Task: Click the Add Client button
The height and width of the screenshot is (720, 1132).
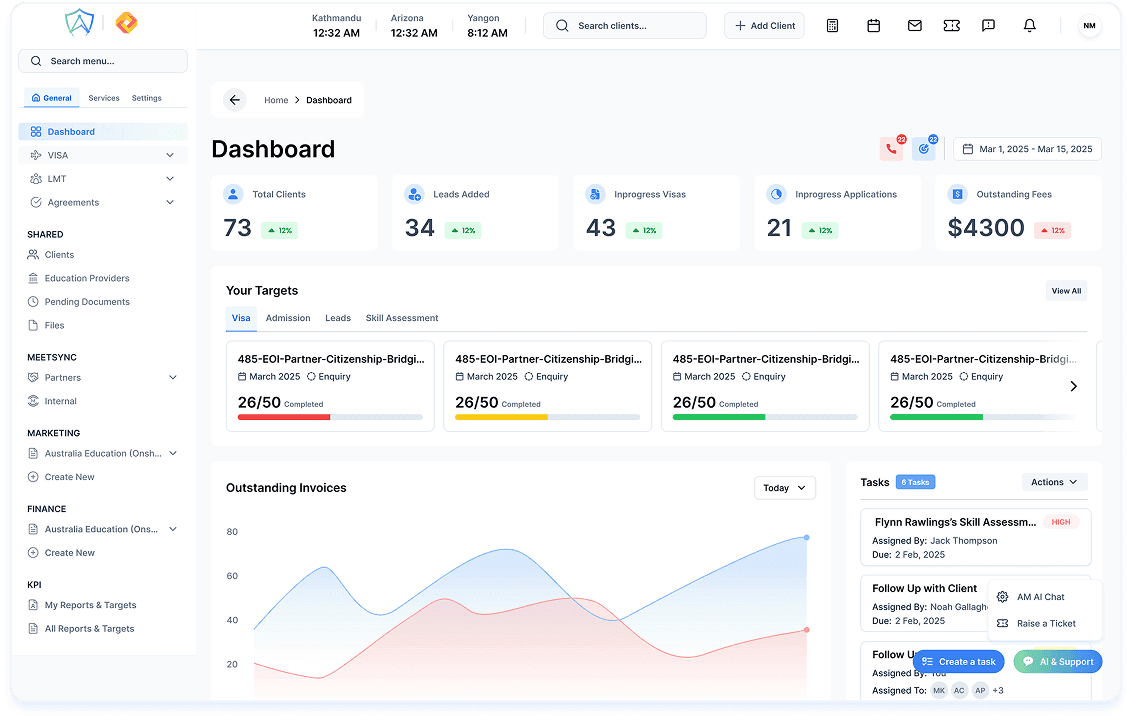Action: coord(765,26)
